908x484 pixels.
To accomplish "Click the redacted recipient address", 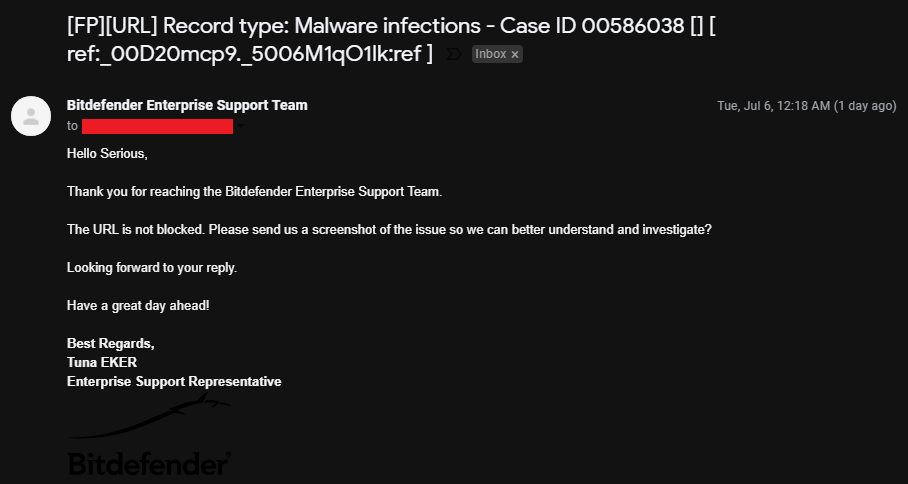I will point(157,126).
